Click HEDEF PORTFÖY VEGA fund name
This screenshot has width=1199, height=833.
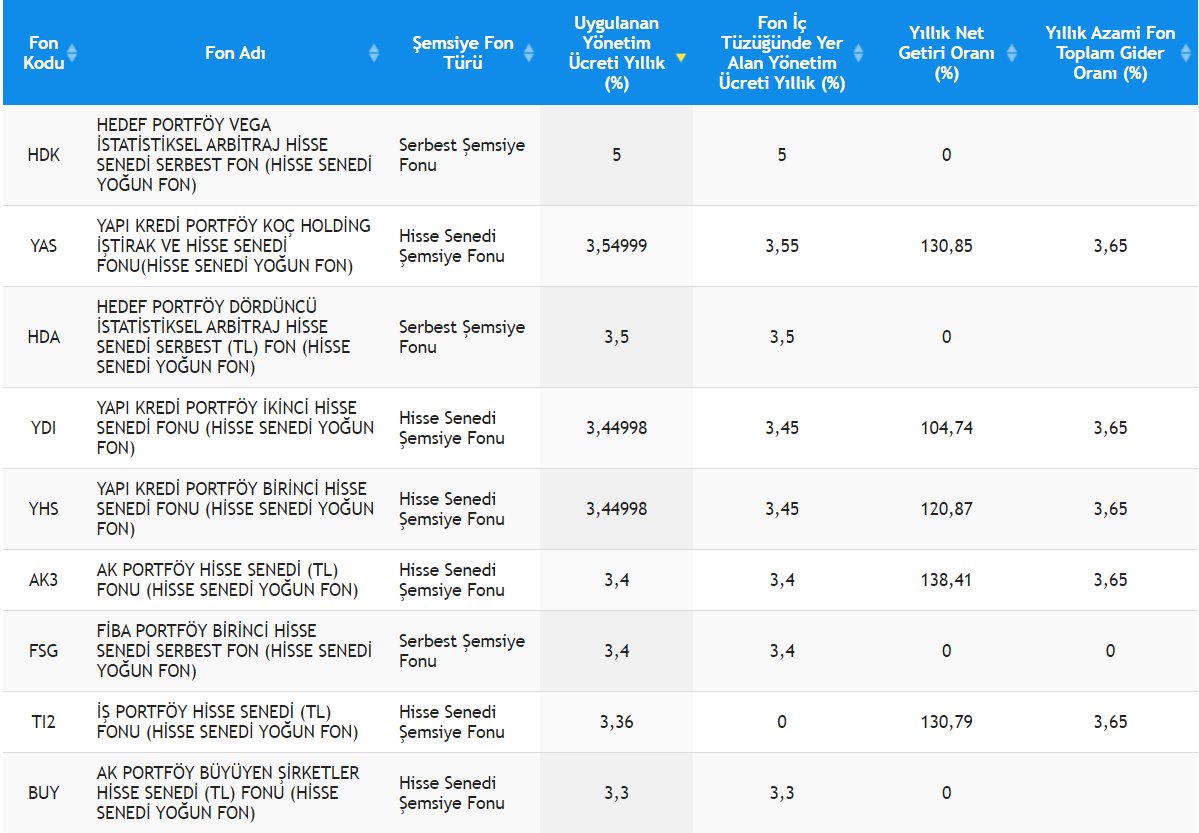(x=234, y=155)
